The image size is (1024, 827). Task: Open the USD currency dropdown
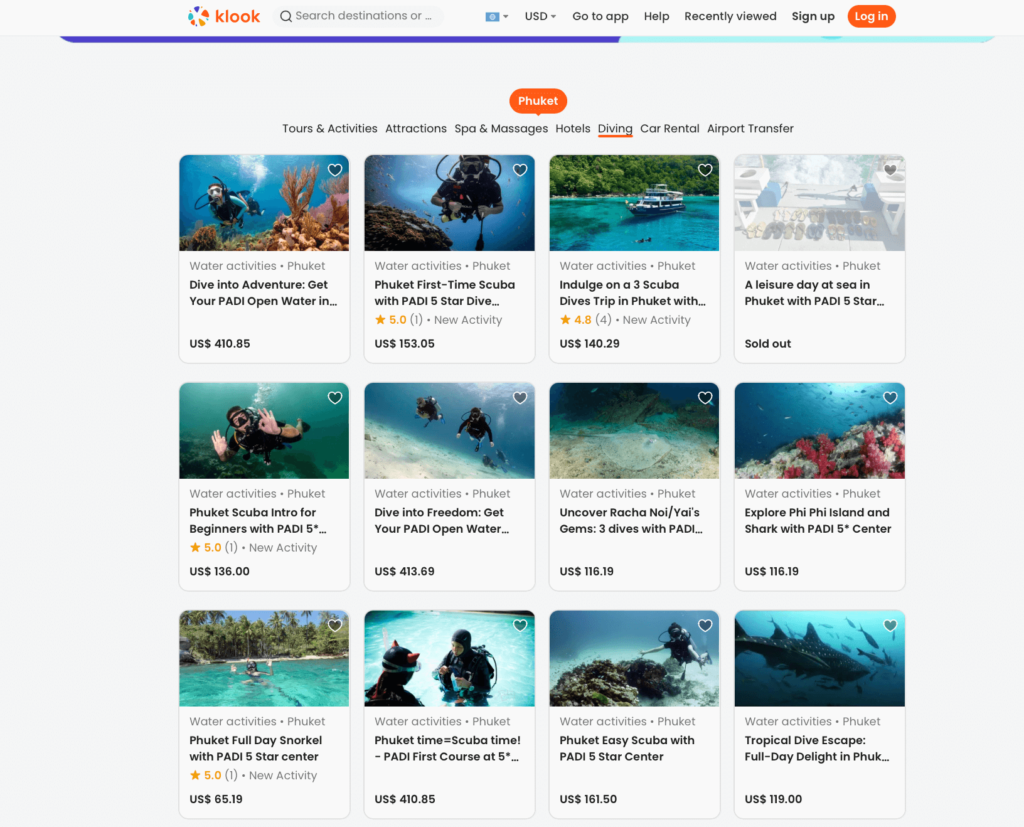pos(540,16)
